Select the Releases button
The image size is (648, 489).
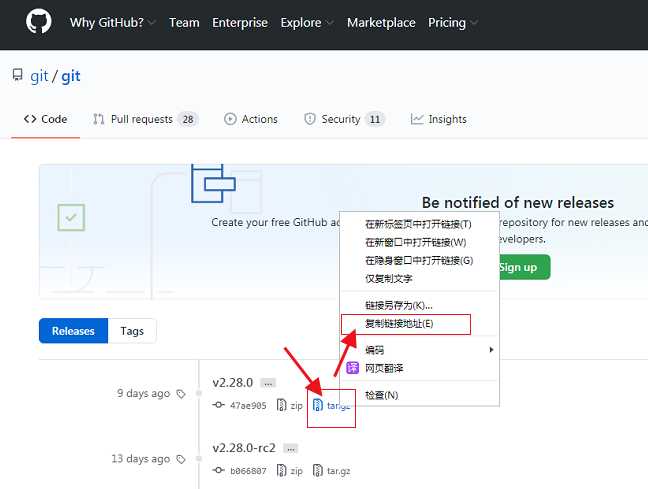pos(73,331)
